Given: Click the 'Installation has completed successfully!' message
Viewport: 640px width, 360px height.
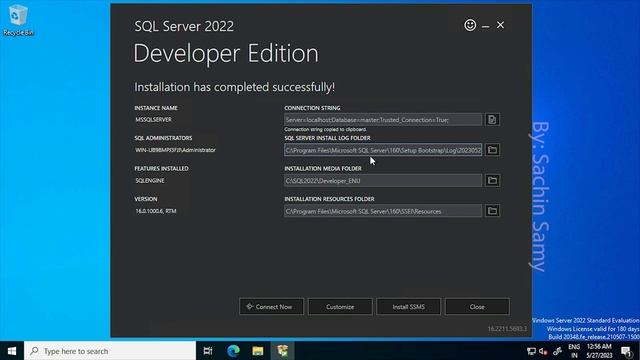Looking at the screenshot, I should click(x=235, y=87).
